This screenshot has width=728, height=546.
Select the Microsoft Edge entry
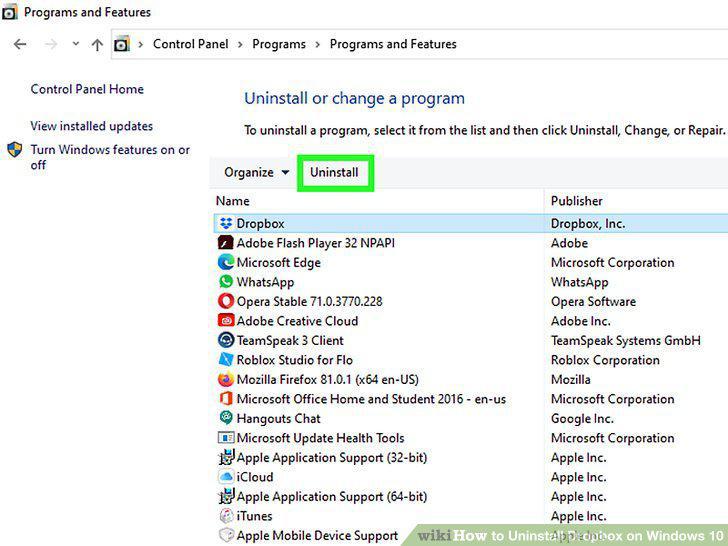click(279, 262)
